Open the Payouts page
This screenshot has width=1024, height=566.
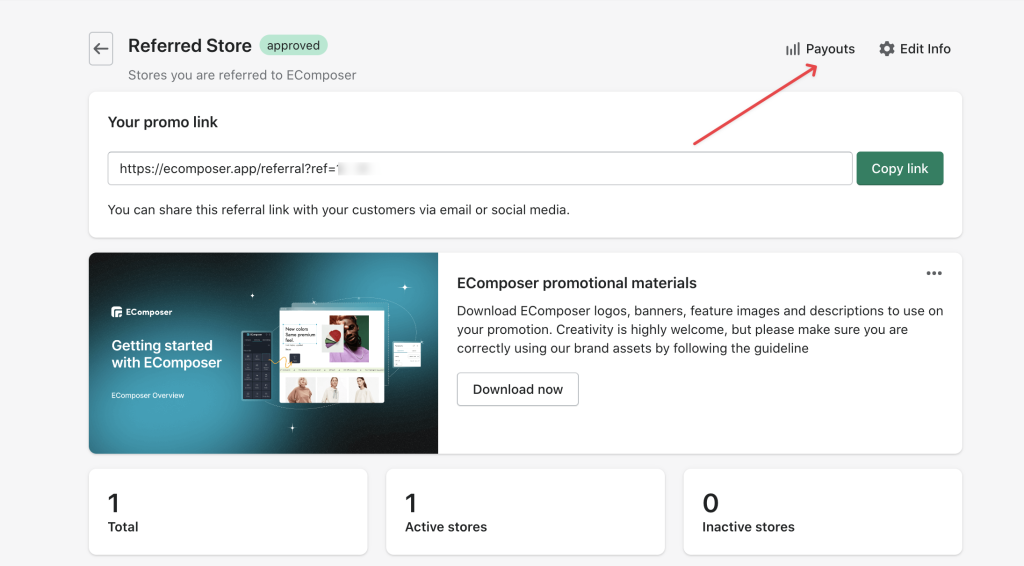tap(820, 49)
